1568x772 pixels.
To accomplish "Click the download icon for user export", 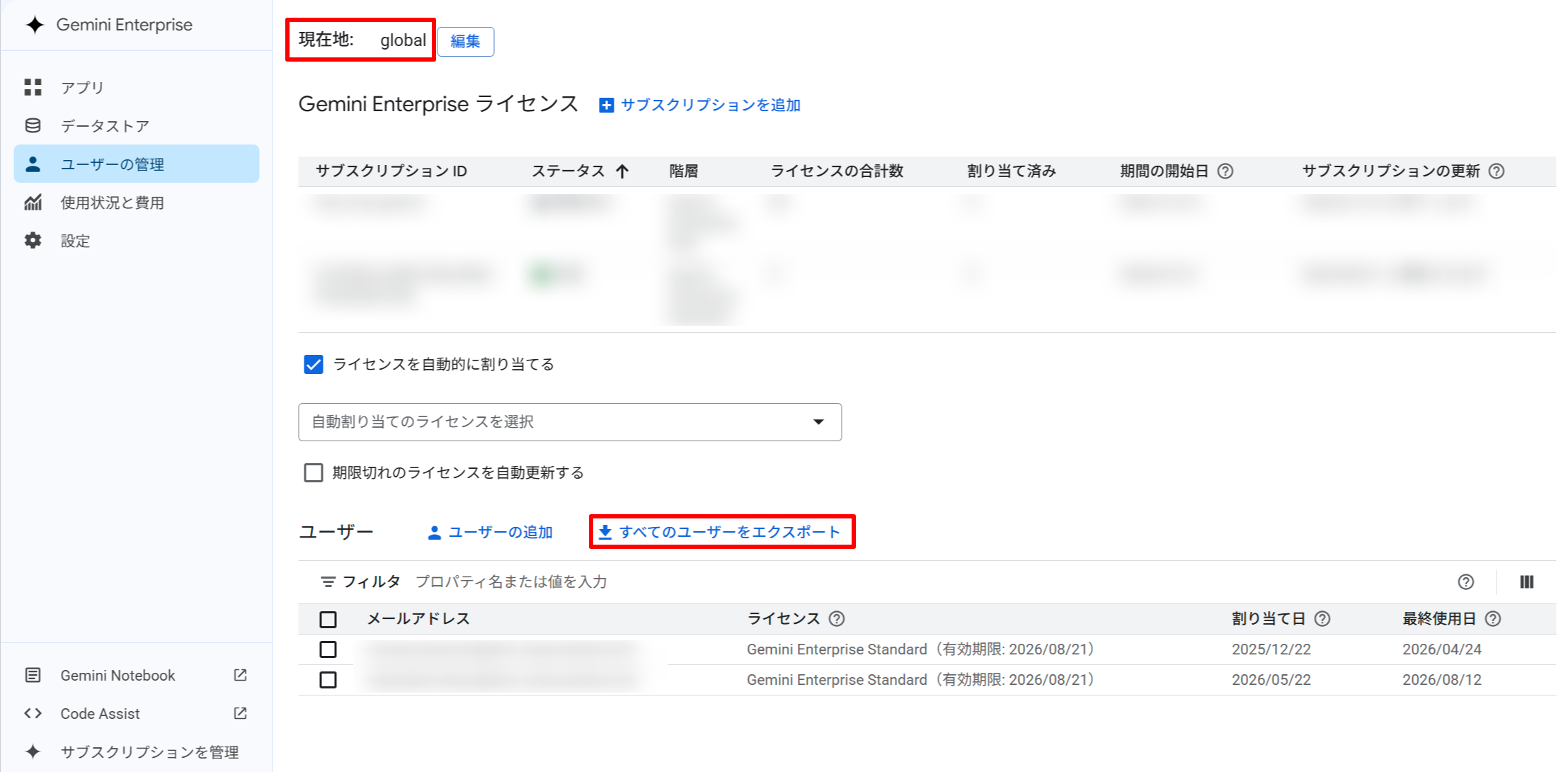I will (605, 532).
